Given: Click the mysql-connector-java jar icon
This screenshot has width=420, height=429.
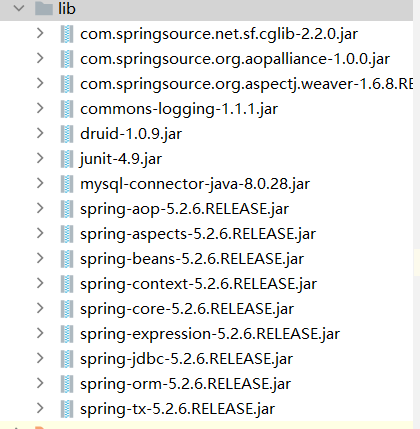Looking at the screenshot, I should coord(67,184).
